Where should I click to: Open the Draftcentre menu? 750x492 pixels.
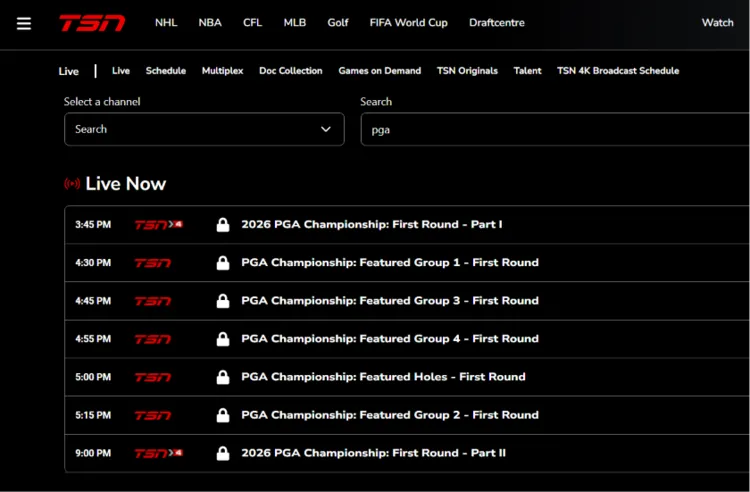[496, 22]
